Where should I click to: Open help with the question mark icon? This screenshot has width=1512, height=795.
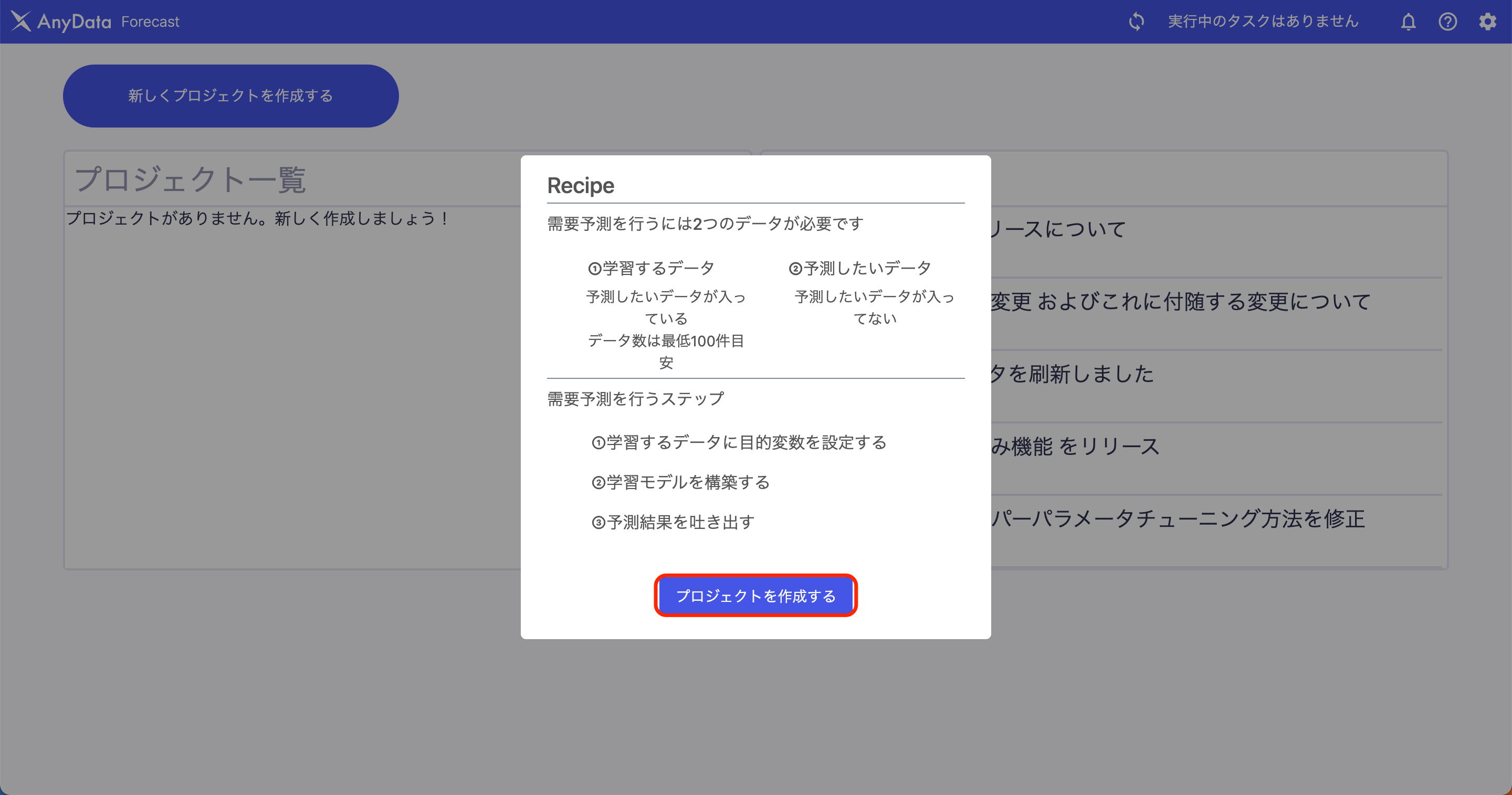pyautogui.click(x=1448, y=21)
